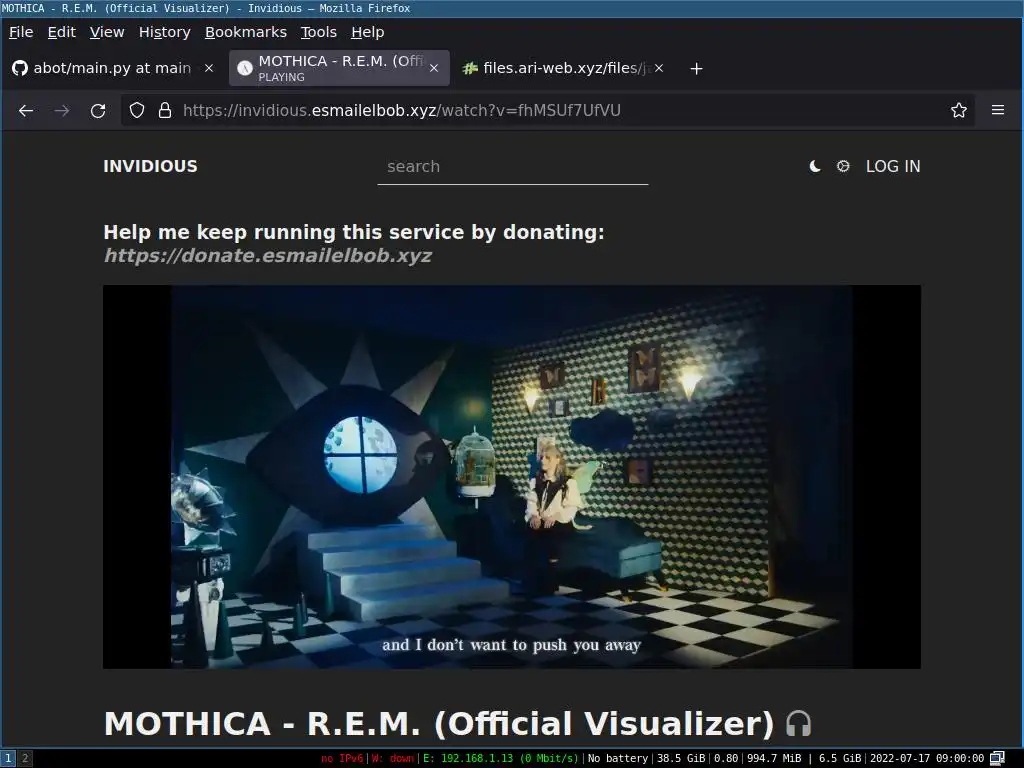Open the Edit menu
1024x768 pixels.
[61, 32]
